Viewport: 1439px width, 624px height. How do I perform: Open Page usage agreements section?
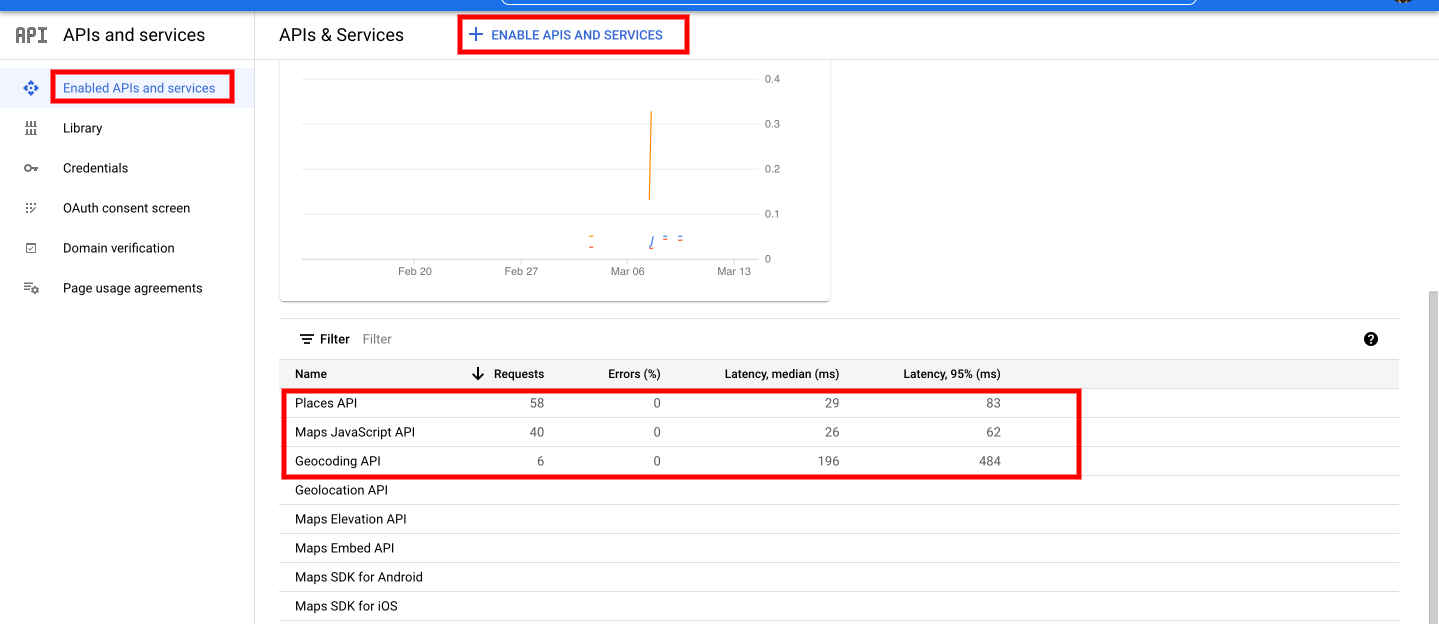133,288
